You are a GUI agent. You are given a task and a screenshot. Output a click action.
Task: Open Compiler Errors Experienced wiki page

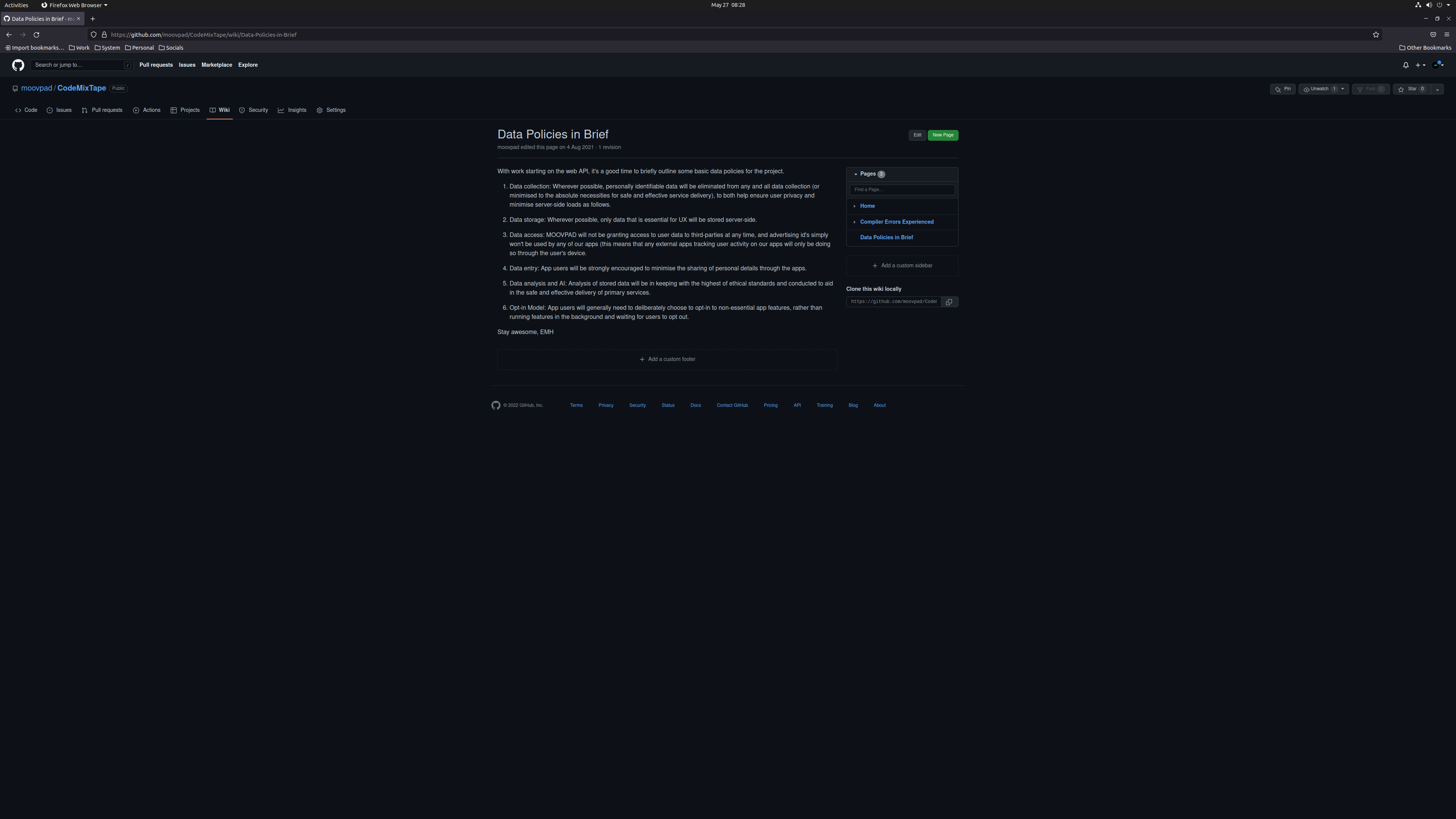point(897,222)
